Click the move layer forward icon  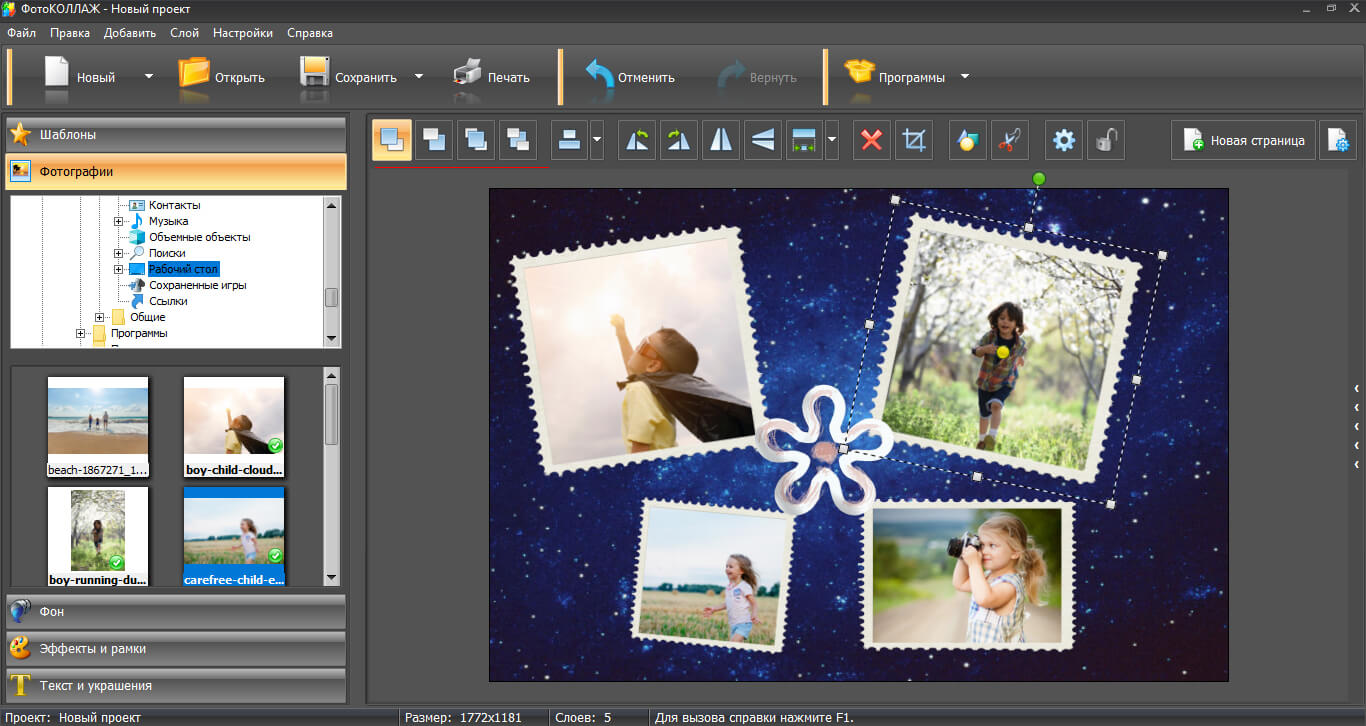coord(476,140)
